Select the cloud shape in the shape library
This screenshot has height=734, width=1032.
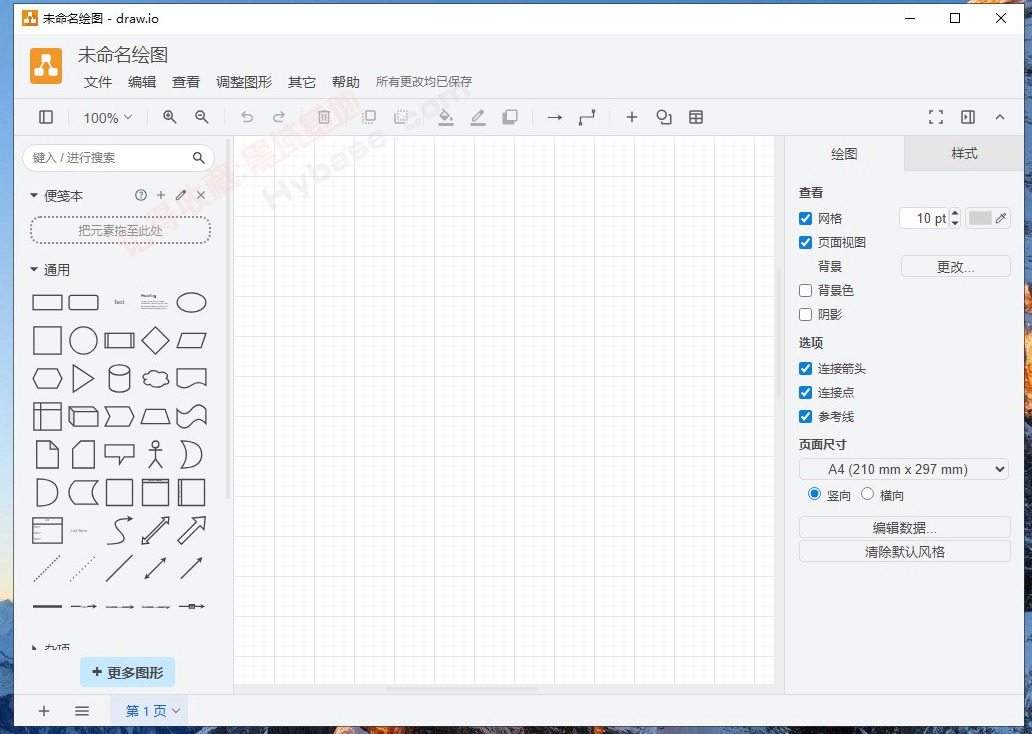(x=155, y=378)
